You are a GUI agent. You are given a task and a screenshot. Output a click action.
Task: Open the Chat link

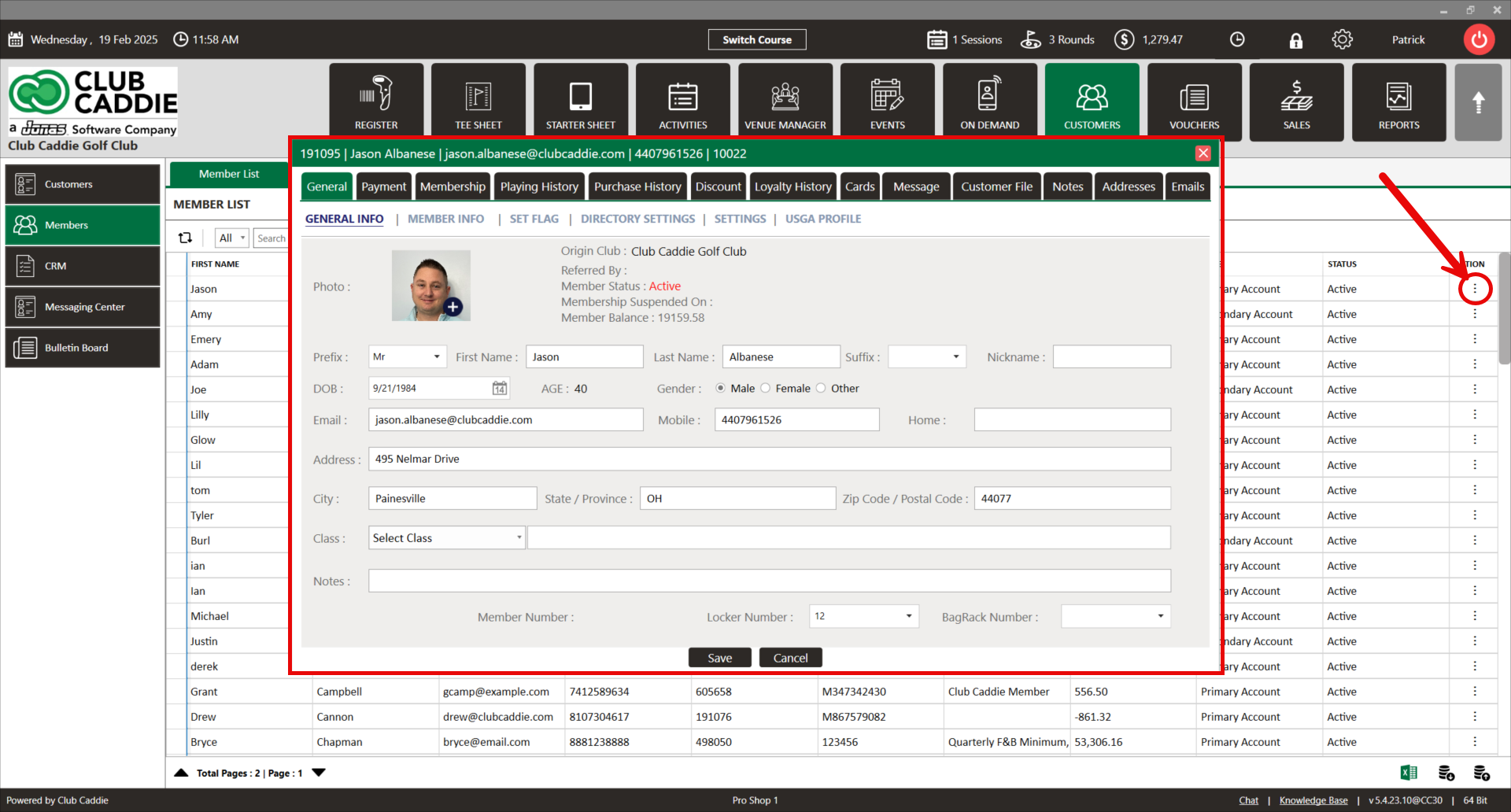point(1248,800)
